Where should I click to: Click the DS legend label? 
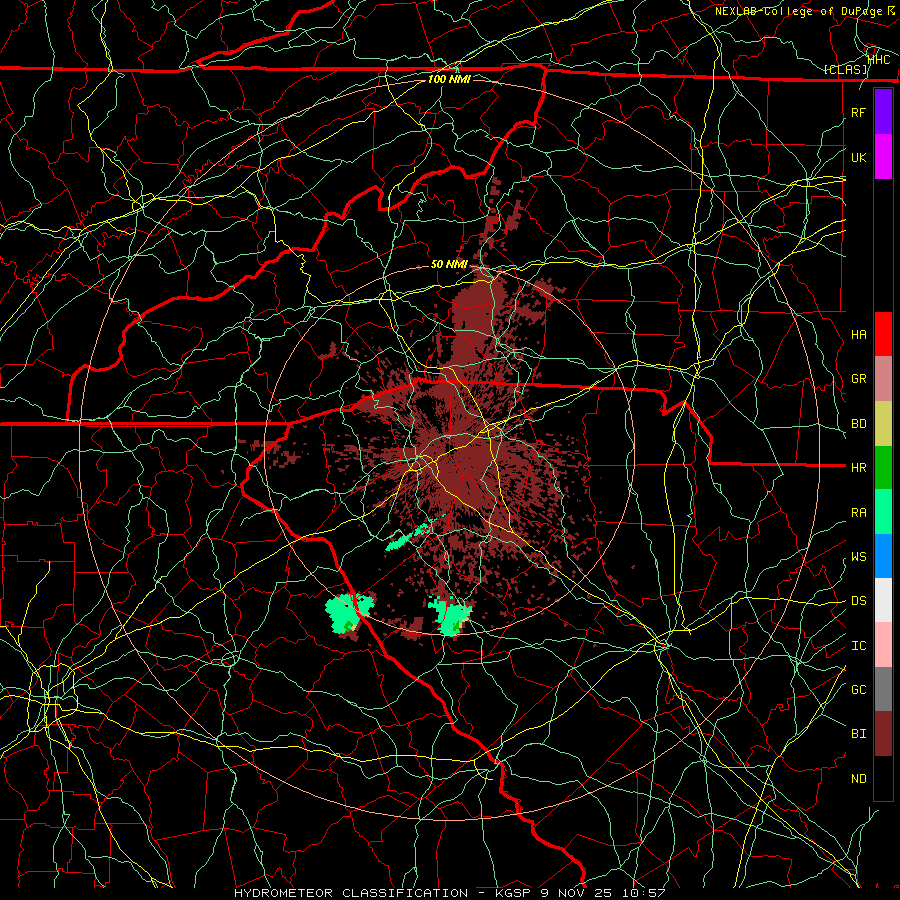[x=859, y=601]
